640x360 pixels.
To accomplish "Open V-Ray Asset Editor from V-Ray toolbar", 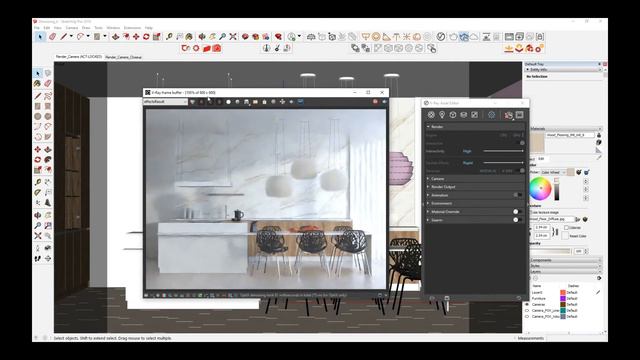I will pyautogui.click(x=441, y=37).
